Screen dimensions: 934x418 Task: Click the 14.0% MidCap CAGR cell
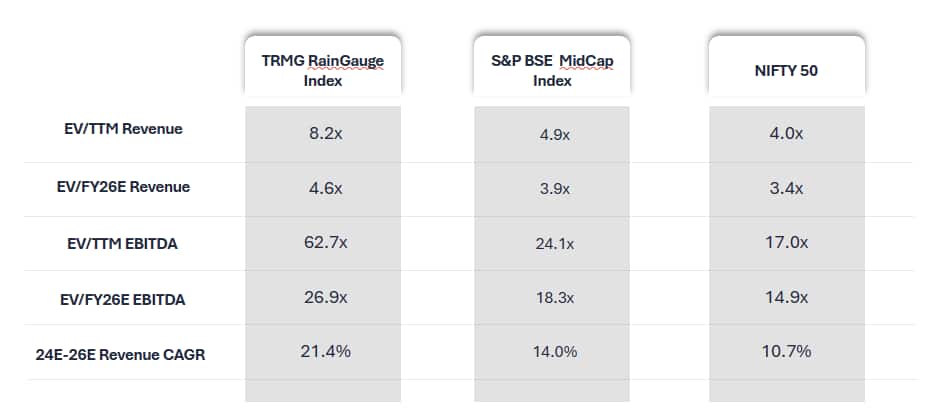(x=552, y=352)
